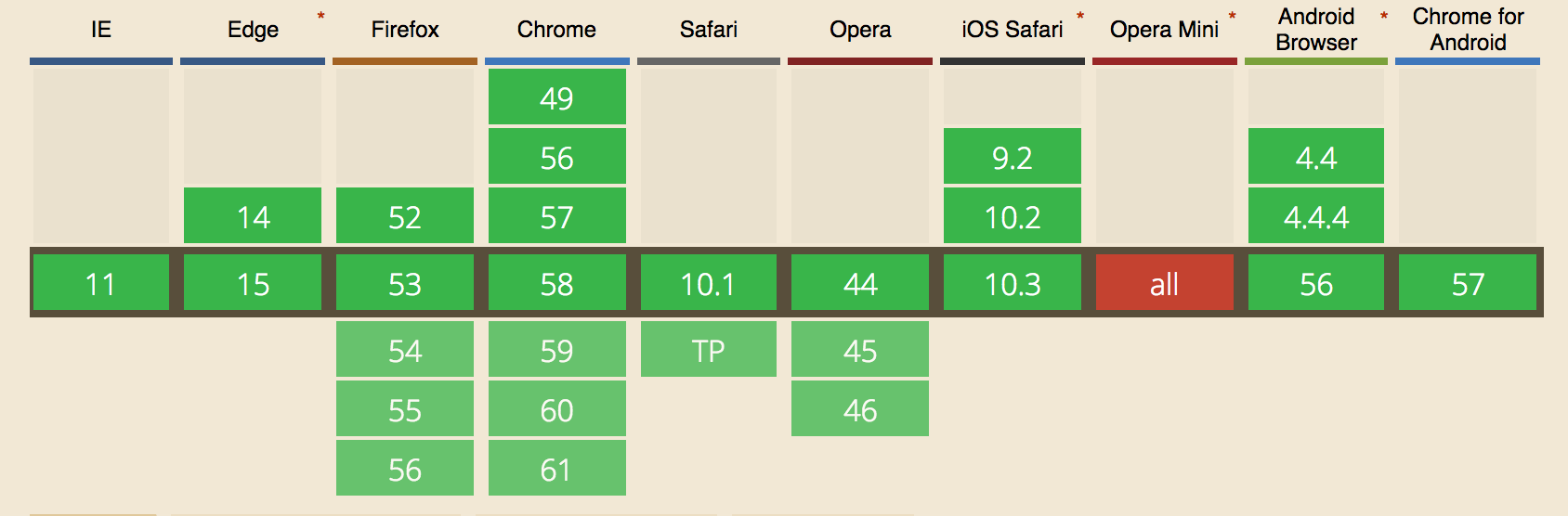Select the Firefox column header
Image resolution: width=1568 pixels, height=516 pixels.
(405, 30)
